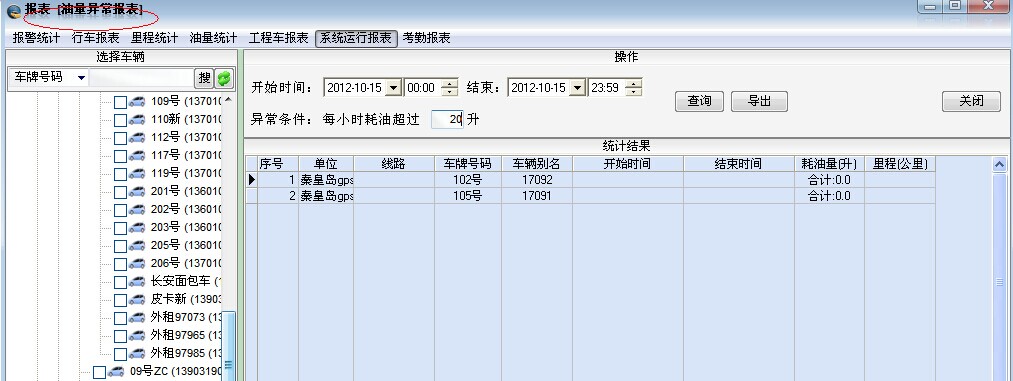Click the 开始时间 column header
Image resolution: width=1013 pixels, height=381 pixels.
(x=627, y=164)
